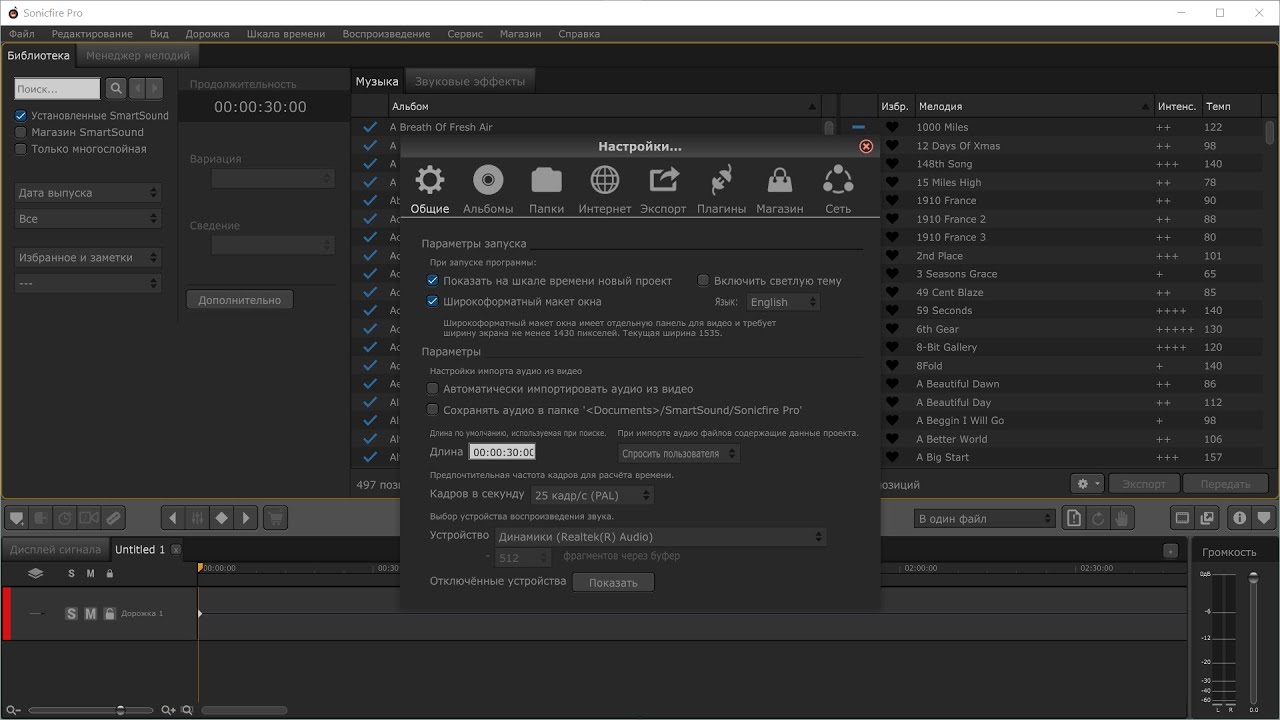Toggle Установленные SmartSound checkbox
Viewport: 1280px width, 720px height.
(x=20, y=116)
